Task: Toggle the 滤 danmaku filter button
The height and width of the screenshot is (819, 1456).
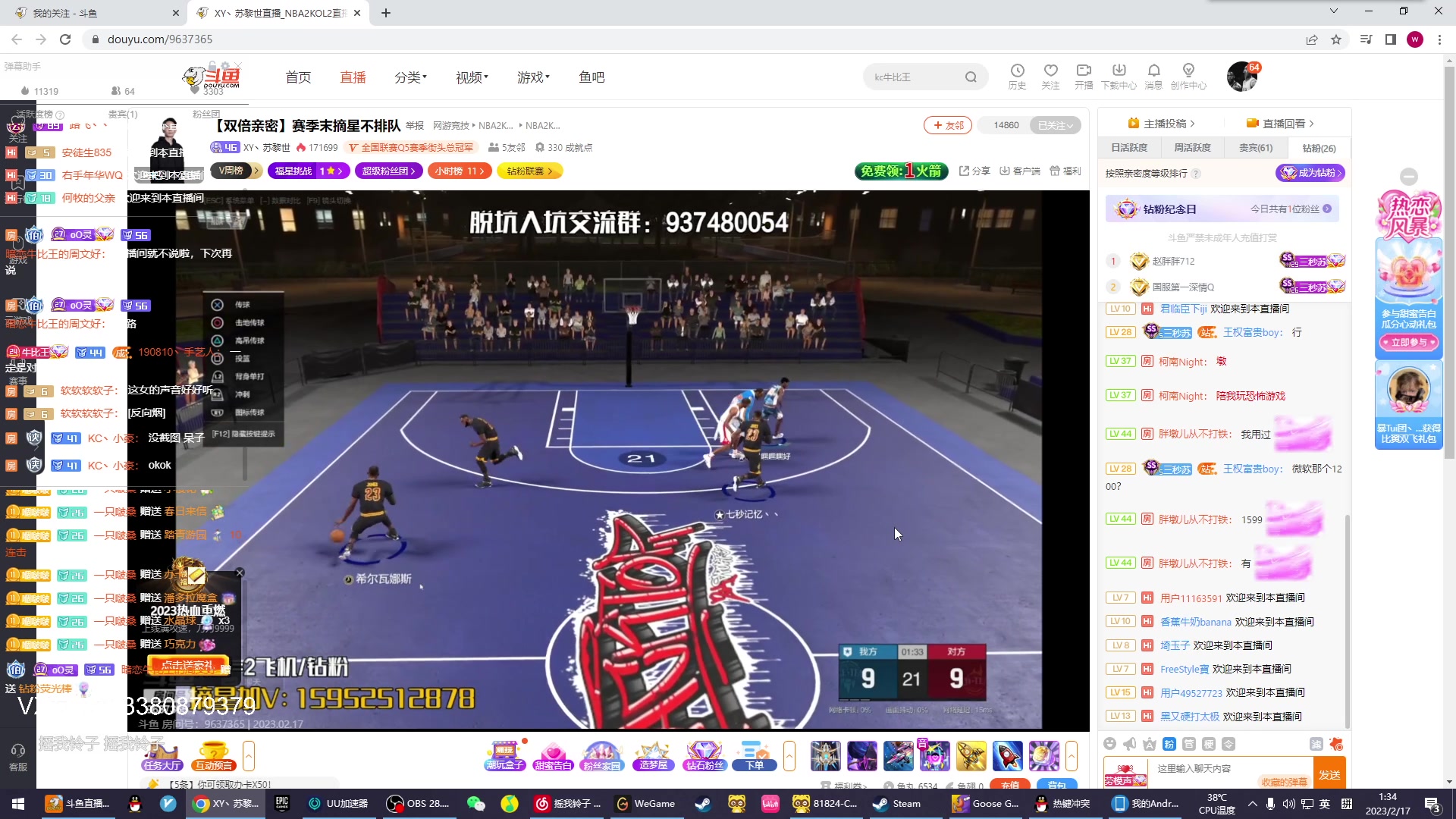Action: pos(1316,744)
